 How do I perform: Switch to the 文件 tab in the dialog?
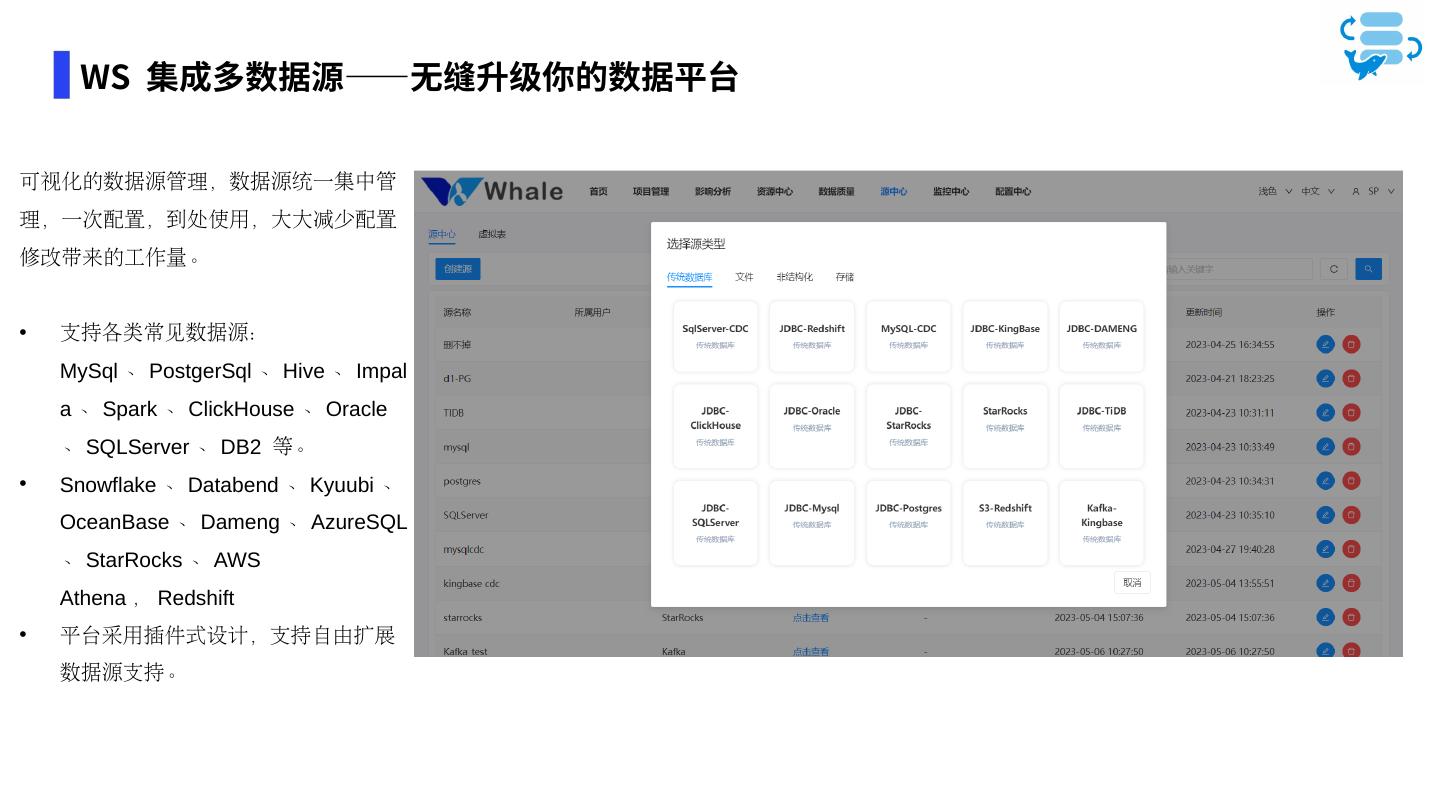[x=744, y=277]
